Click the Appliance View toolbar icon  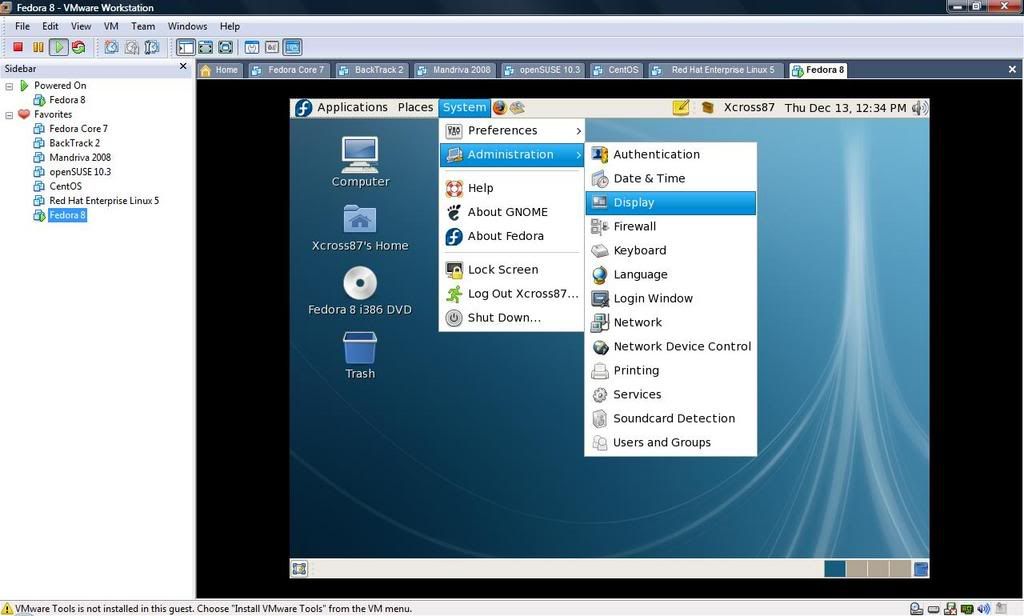(x=272, y=47)
